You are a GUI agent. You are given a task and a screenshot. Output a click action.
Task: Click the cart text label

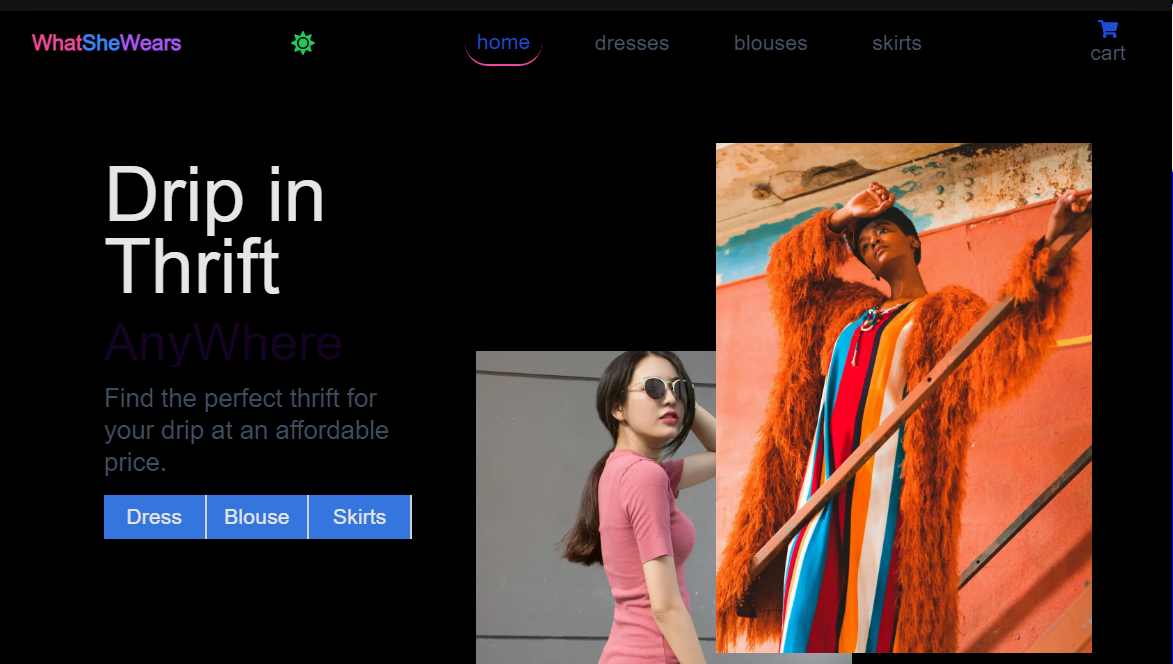point(1107,54)
